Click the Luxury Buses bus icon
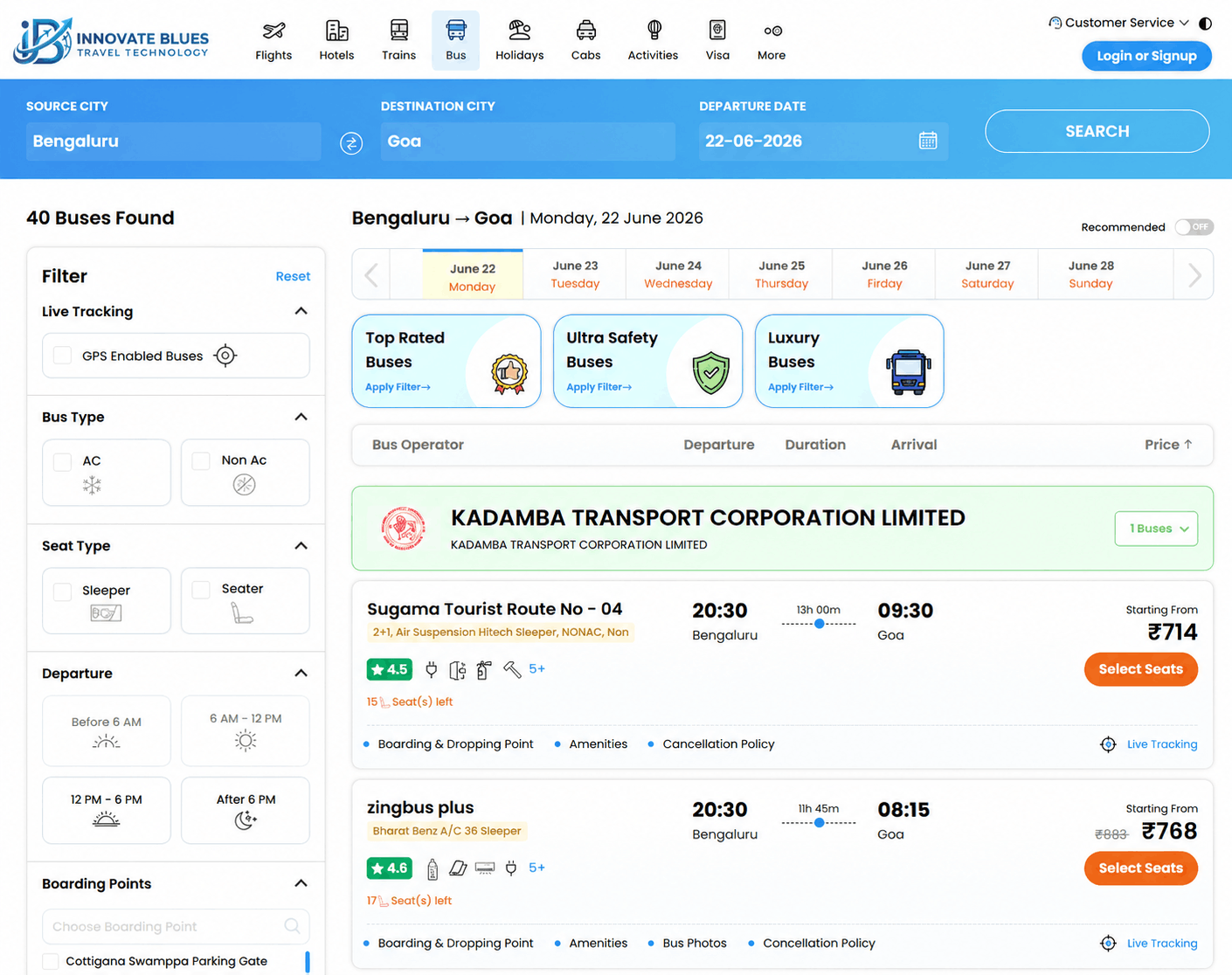The width and height of the screenshot is (1232, 975). (909, 372)
